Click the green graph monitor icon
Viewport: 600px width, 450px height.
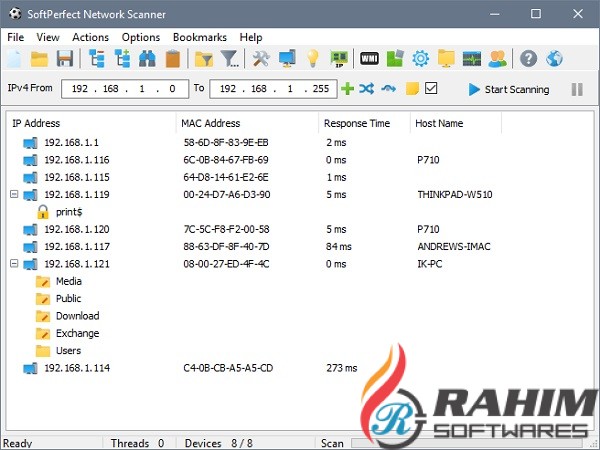472,59
